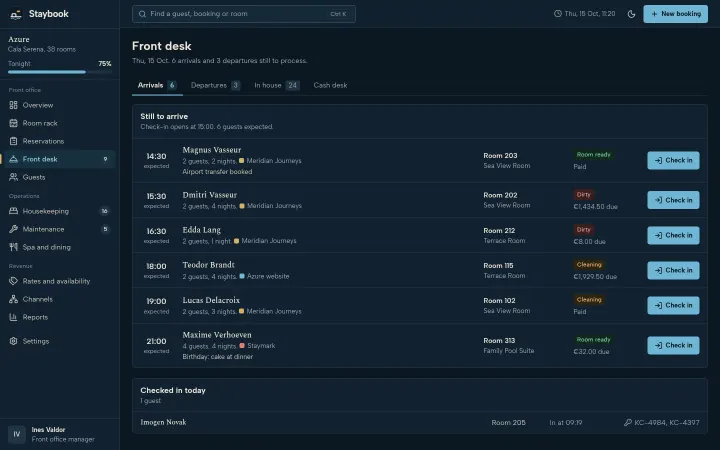The width and height of the screenshot is (720, 450).
Task: Open guest name Dmitri Vasseur
Action: tap(210, 195)
